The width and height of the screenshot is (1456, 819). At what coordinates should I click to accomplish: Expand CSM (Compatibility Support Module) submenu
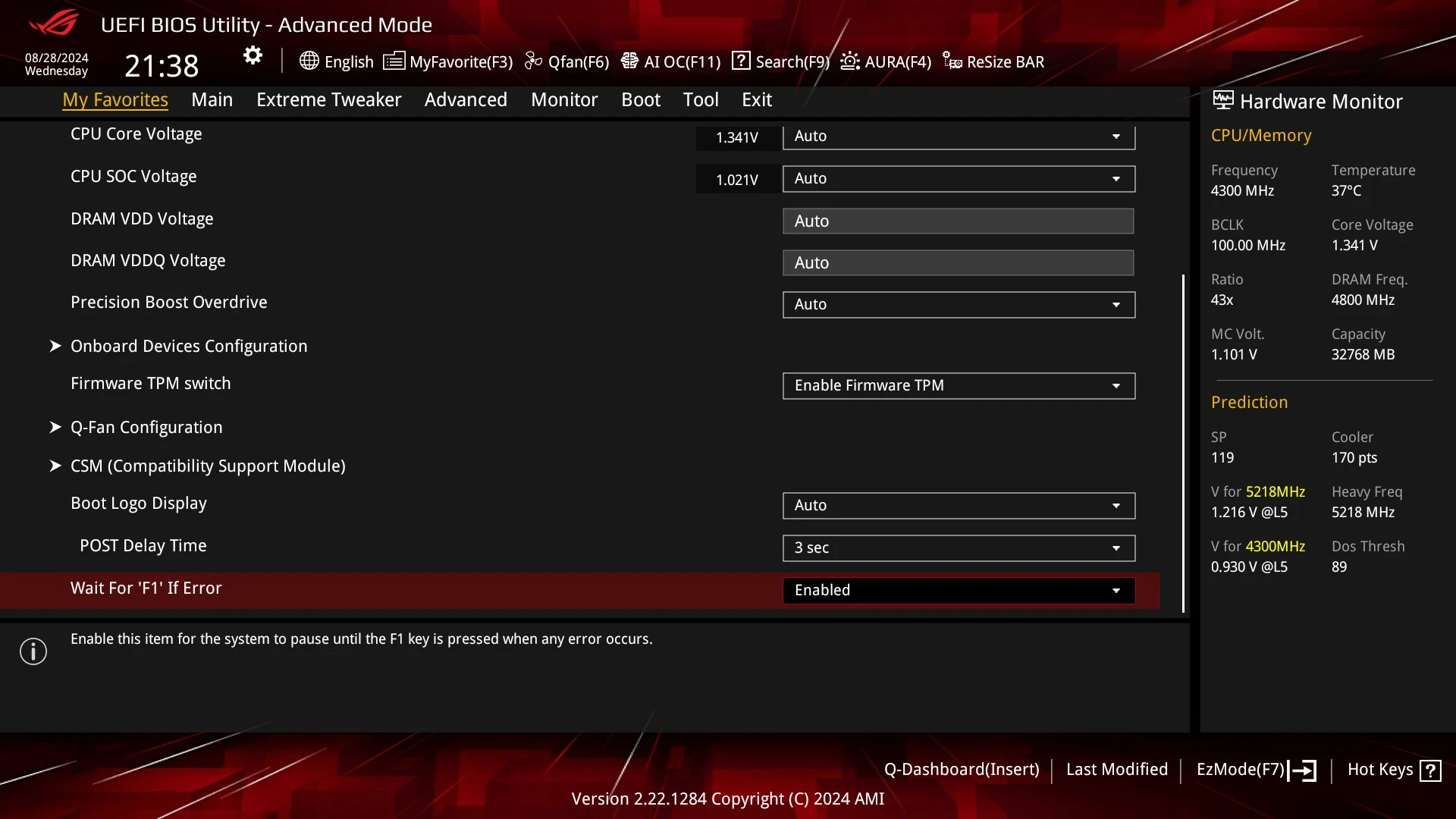point(208,466)
